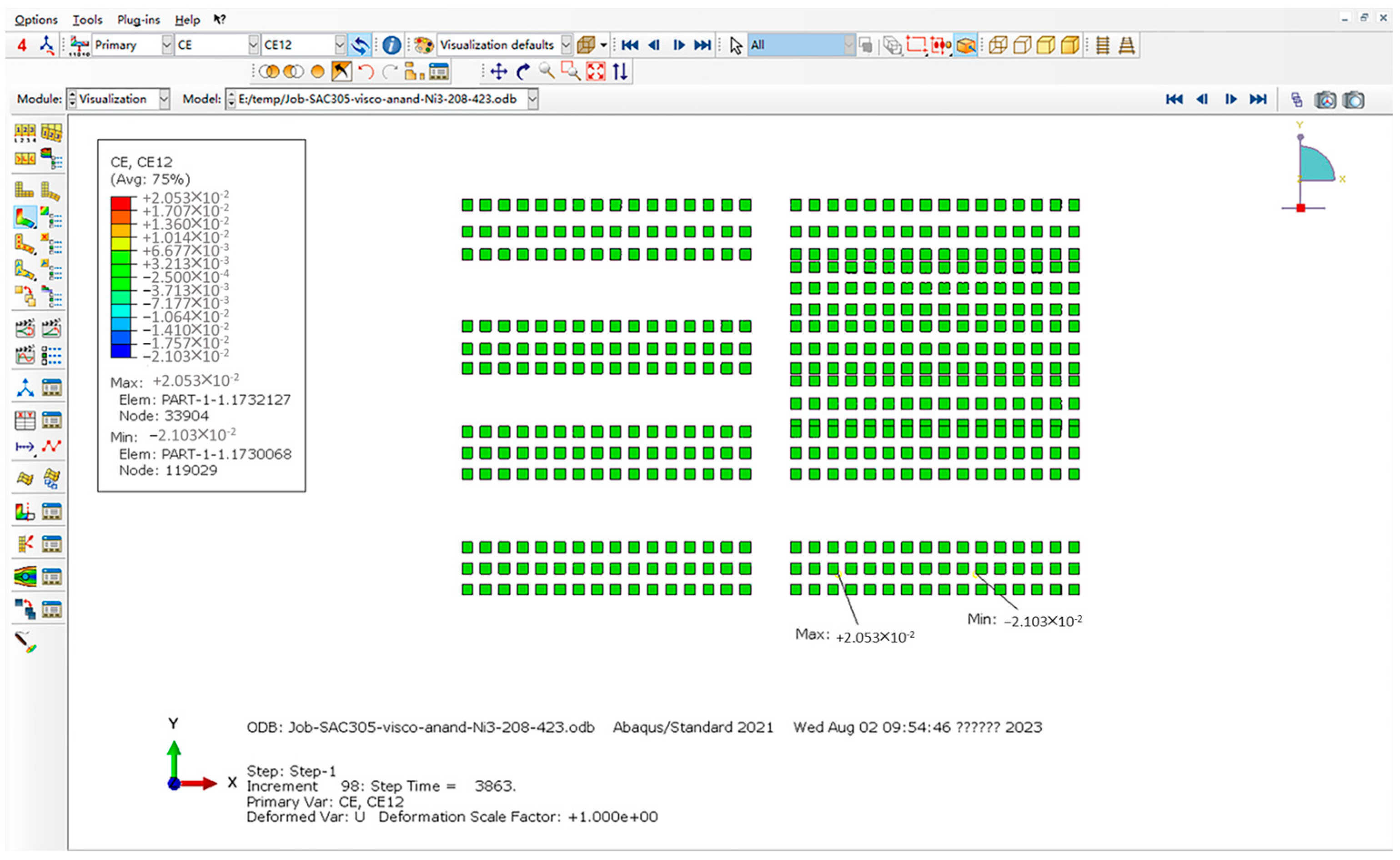Click the print camera icon
This screenshot has height=860, width=1400.
pyautogui.click(x=1353, y=100)
